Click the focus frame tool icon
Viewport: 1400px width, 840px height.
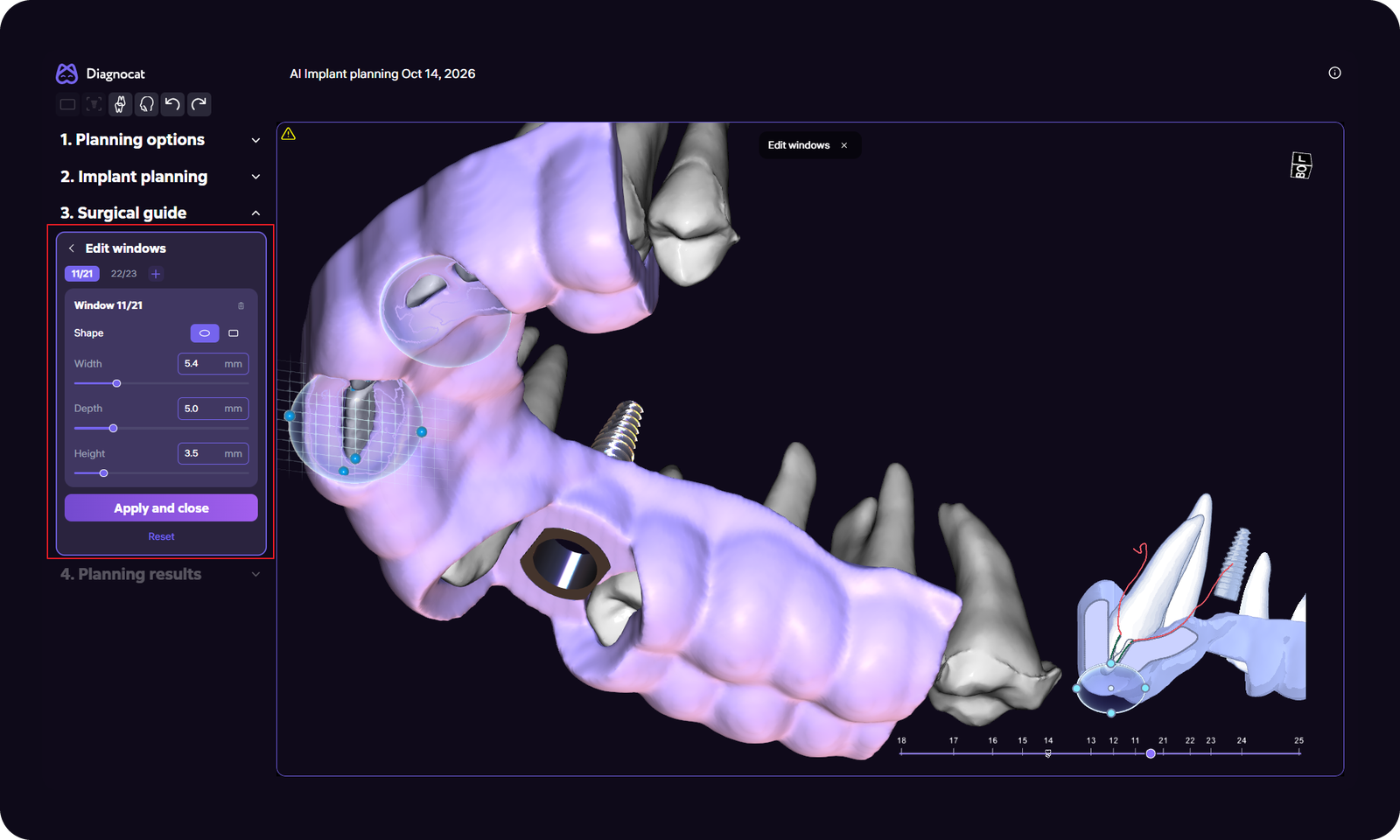click(x=94, y=104)
